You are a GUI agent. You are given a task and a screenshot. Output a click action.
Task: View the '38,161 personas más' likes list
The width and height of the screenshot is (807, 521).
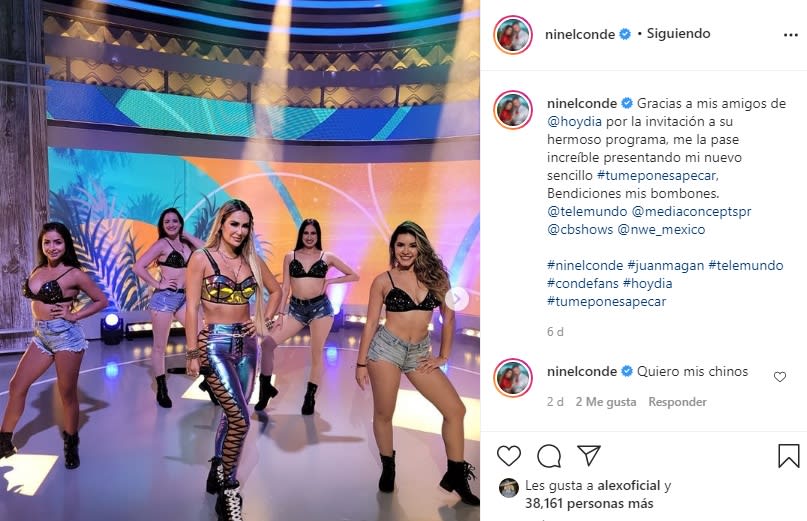(589, 503)
